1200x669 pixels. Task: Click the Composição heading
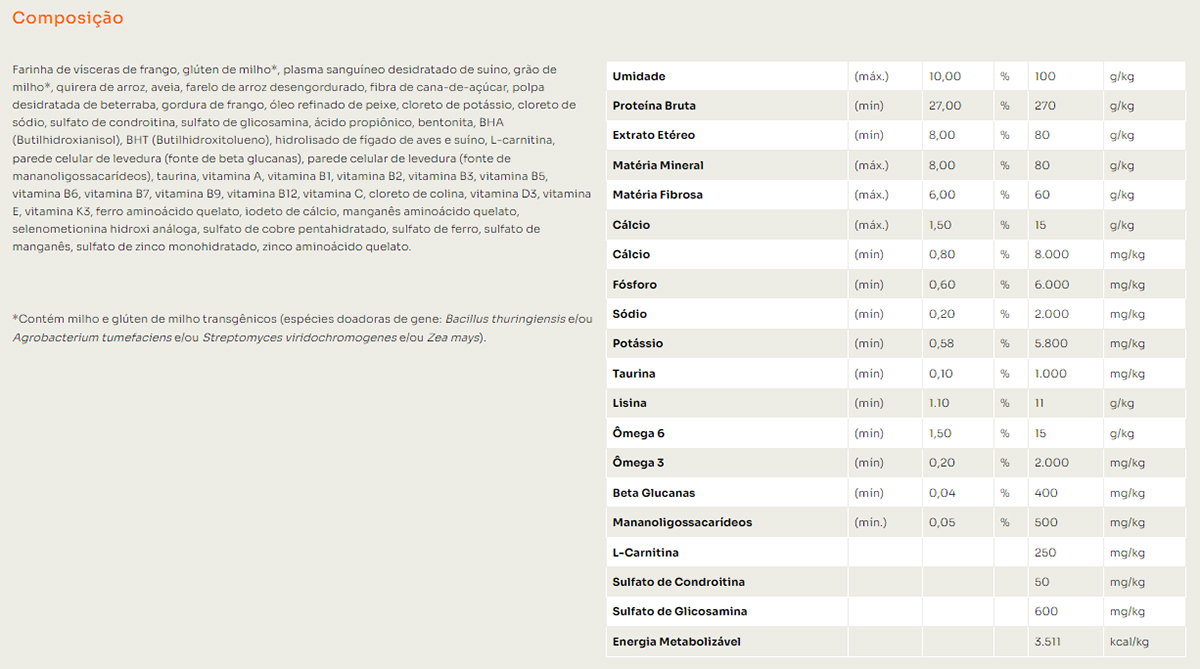(68, 18)
